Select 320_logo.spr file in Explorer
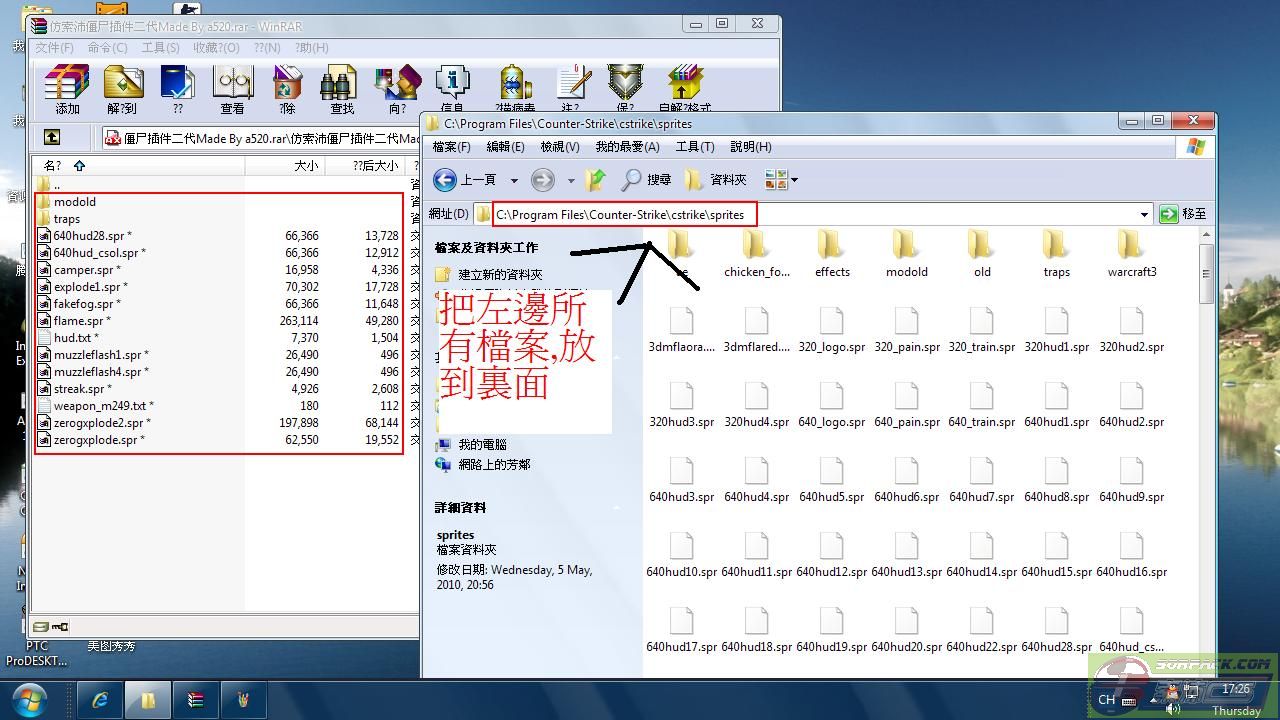 coord(832,330)
